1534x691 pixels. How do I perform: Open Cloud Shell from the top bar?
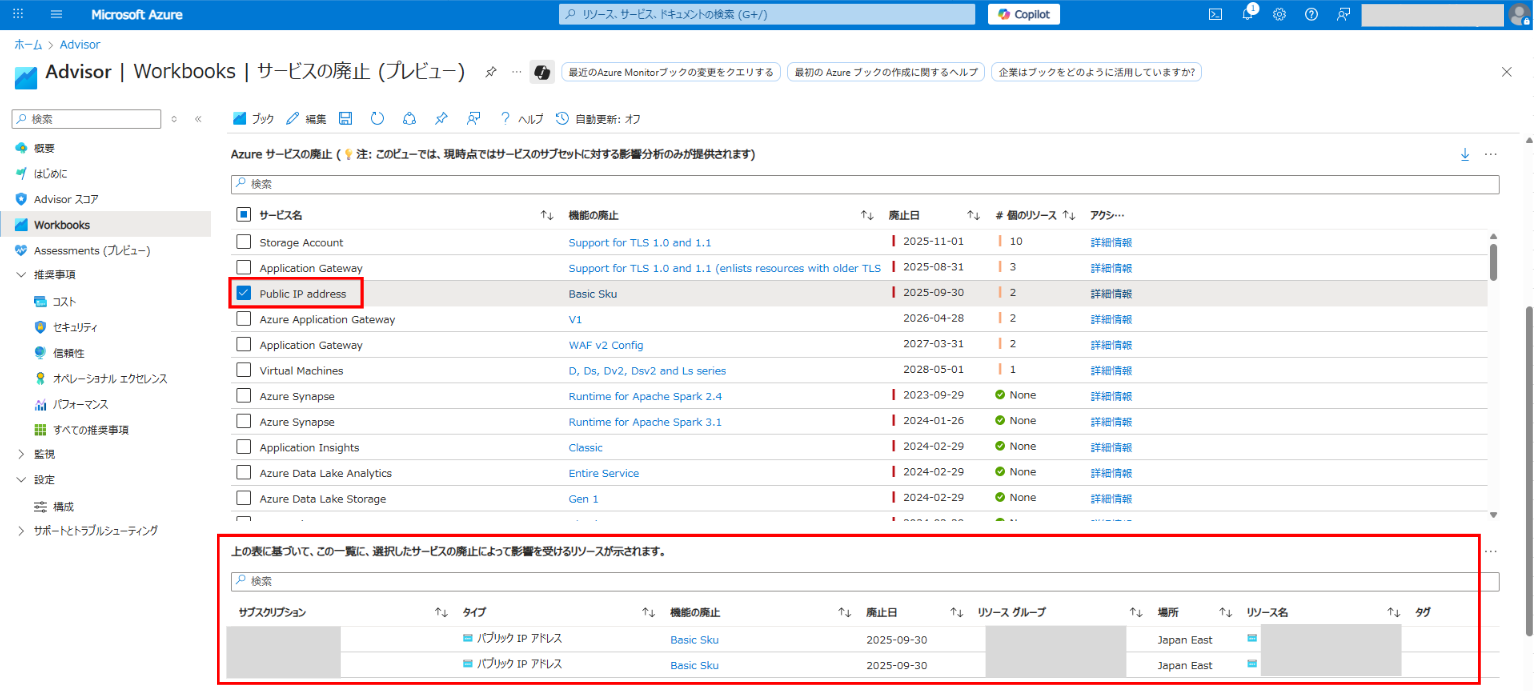click(x=1216, y=14)
